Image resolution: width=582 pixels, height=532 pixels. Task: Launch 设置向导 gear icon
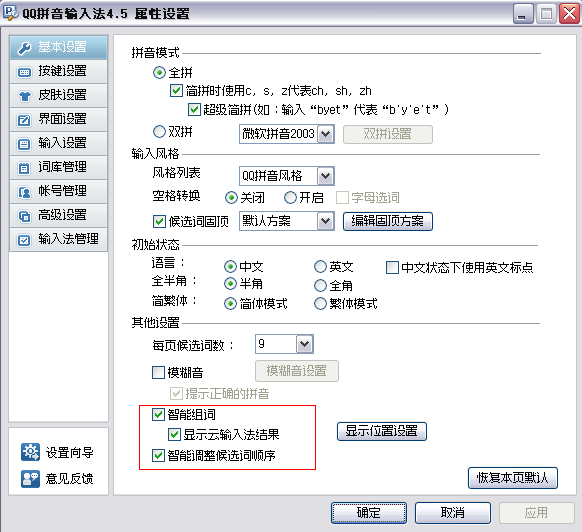(x=30, y=452)
